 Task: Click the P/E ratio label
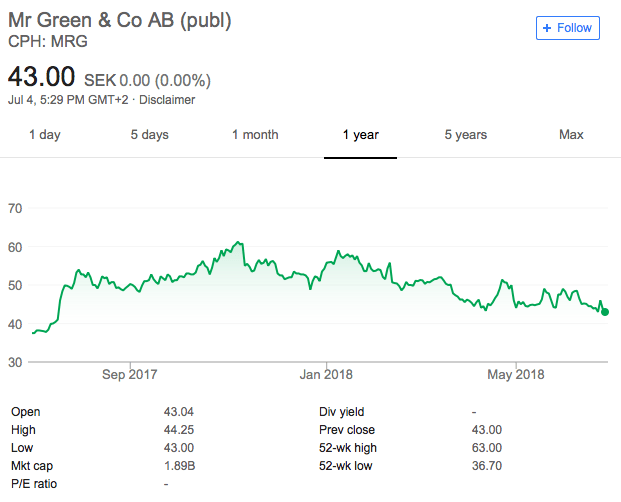pos(34,484)
